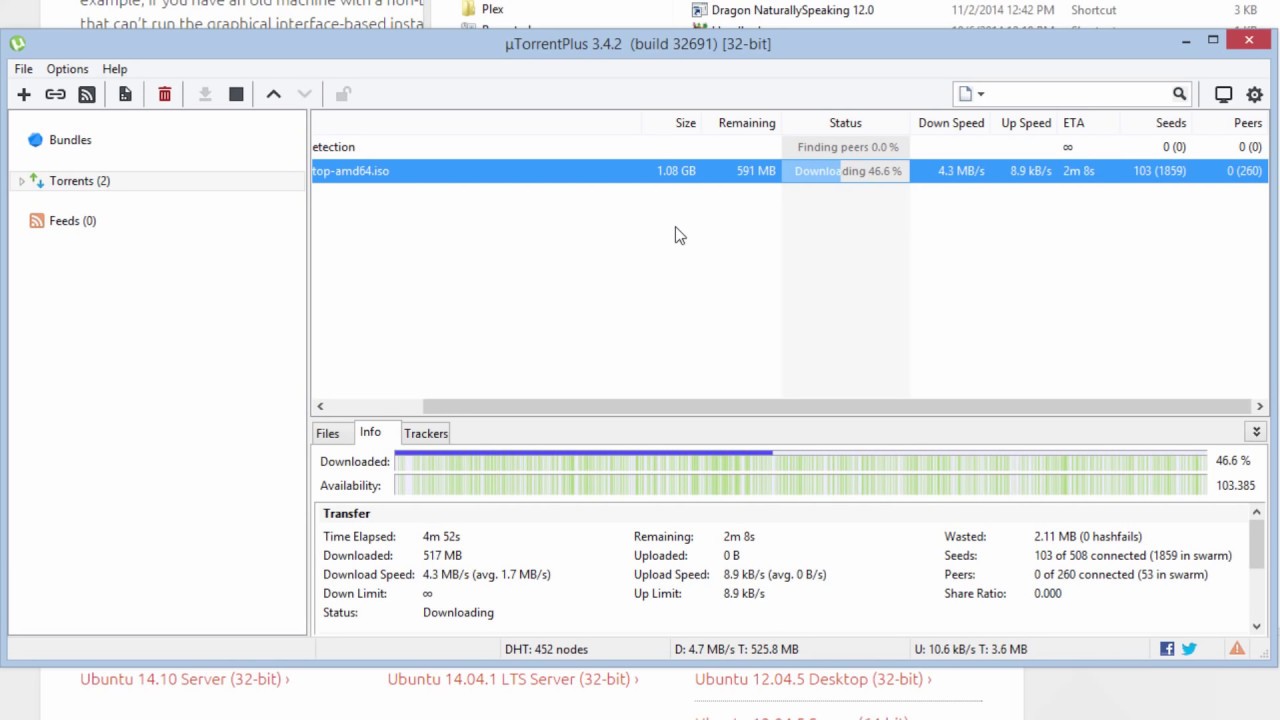Select the torrent row ending in 'etection'
This screenshot has width=1280, height=720.
(x=789, y=147)
